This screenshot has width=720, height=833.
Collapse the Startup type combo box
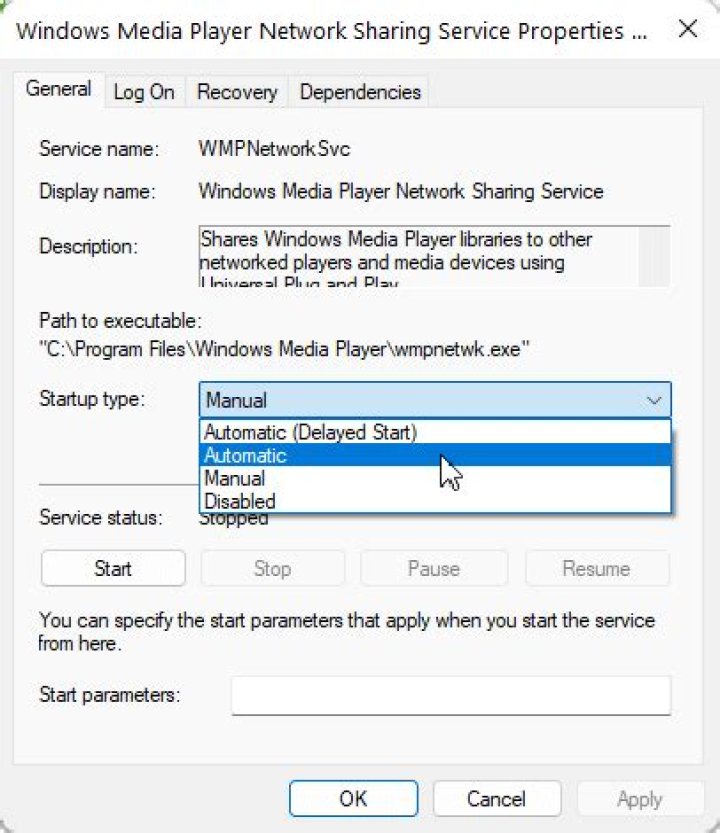[654, 400]
